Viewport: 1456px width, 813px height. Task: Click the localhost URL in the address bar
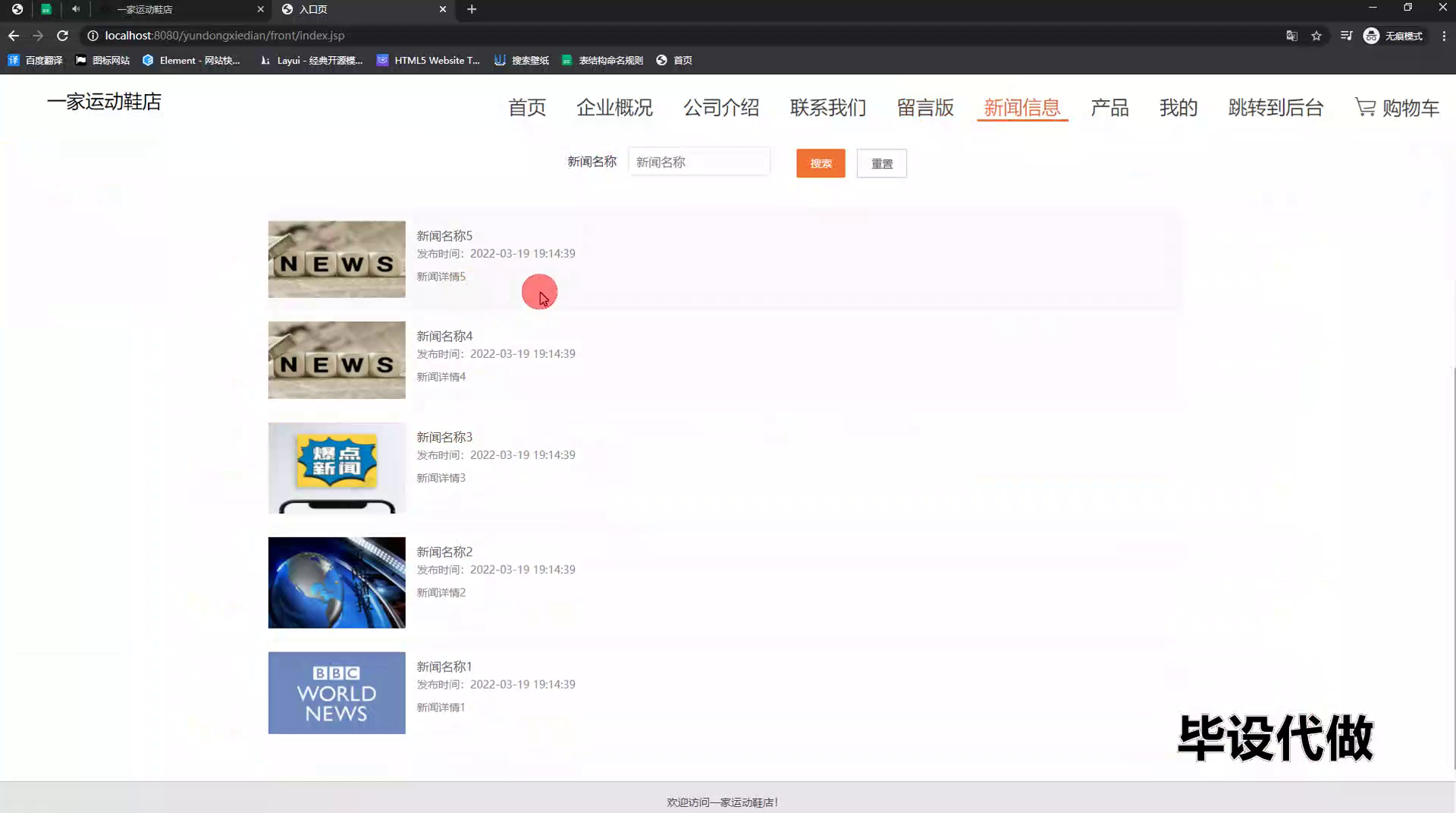[224, 36]
